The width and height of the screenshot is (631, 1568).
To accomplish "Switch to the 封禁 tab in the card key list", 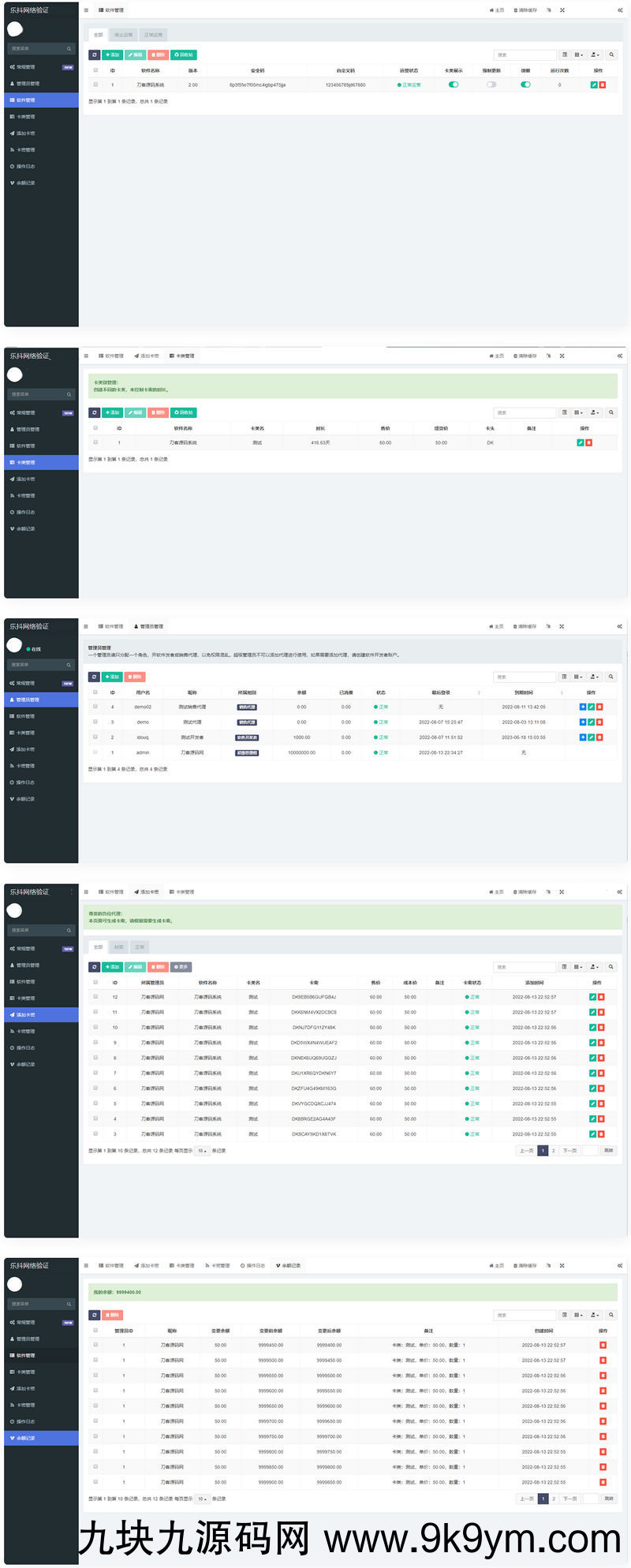I will [118, 947].
